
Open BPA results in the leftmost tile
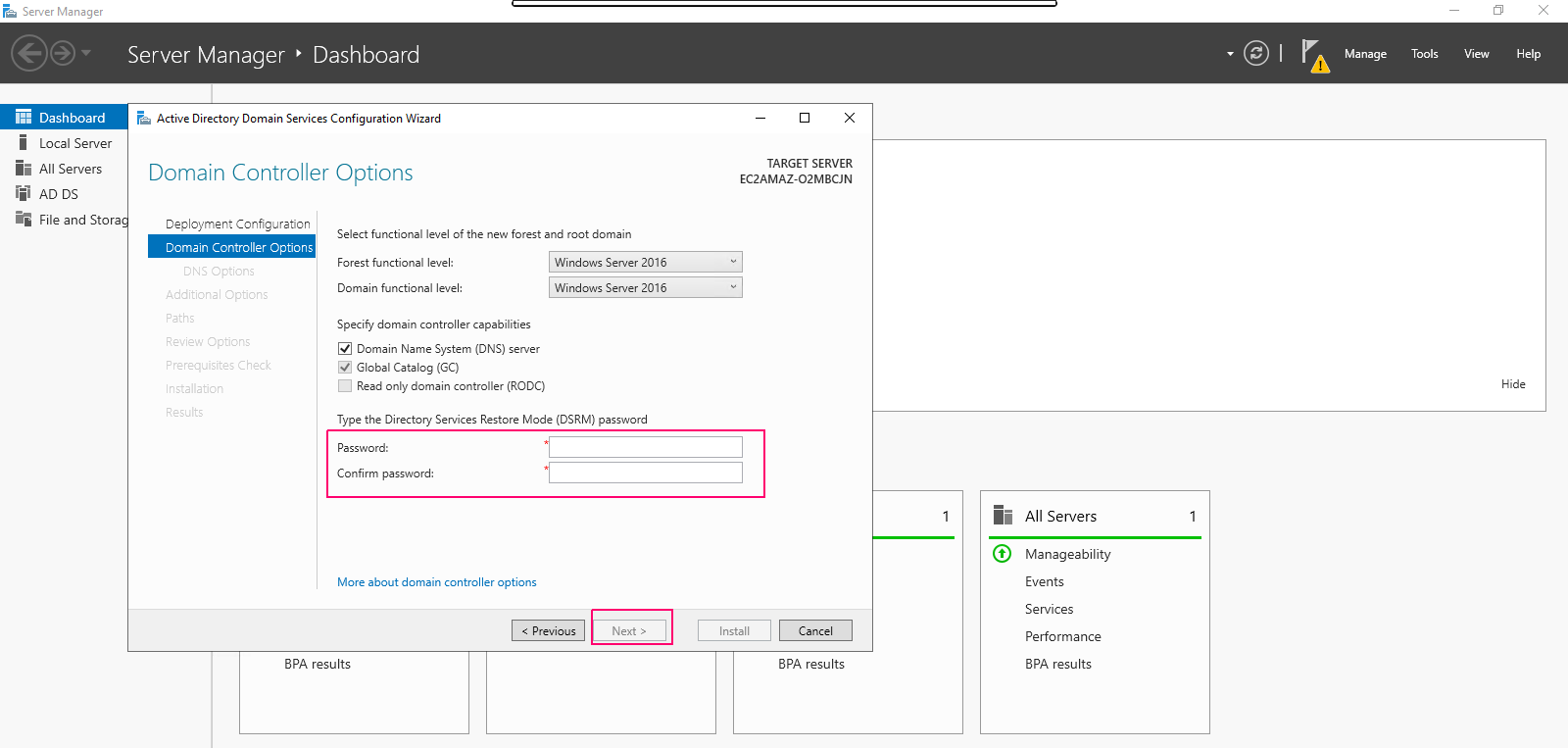pos(317,664)
